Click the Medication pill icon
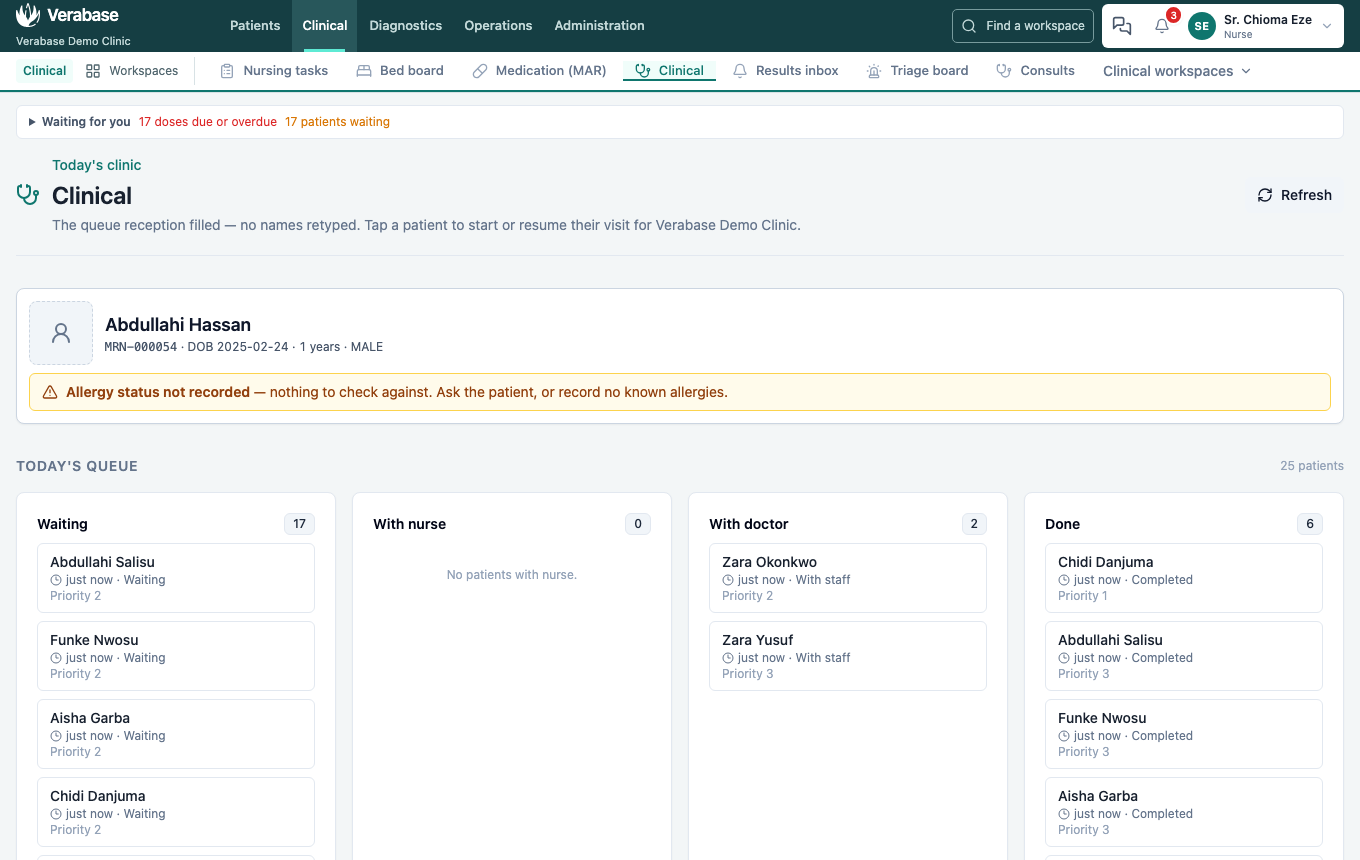 [480, 71]
